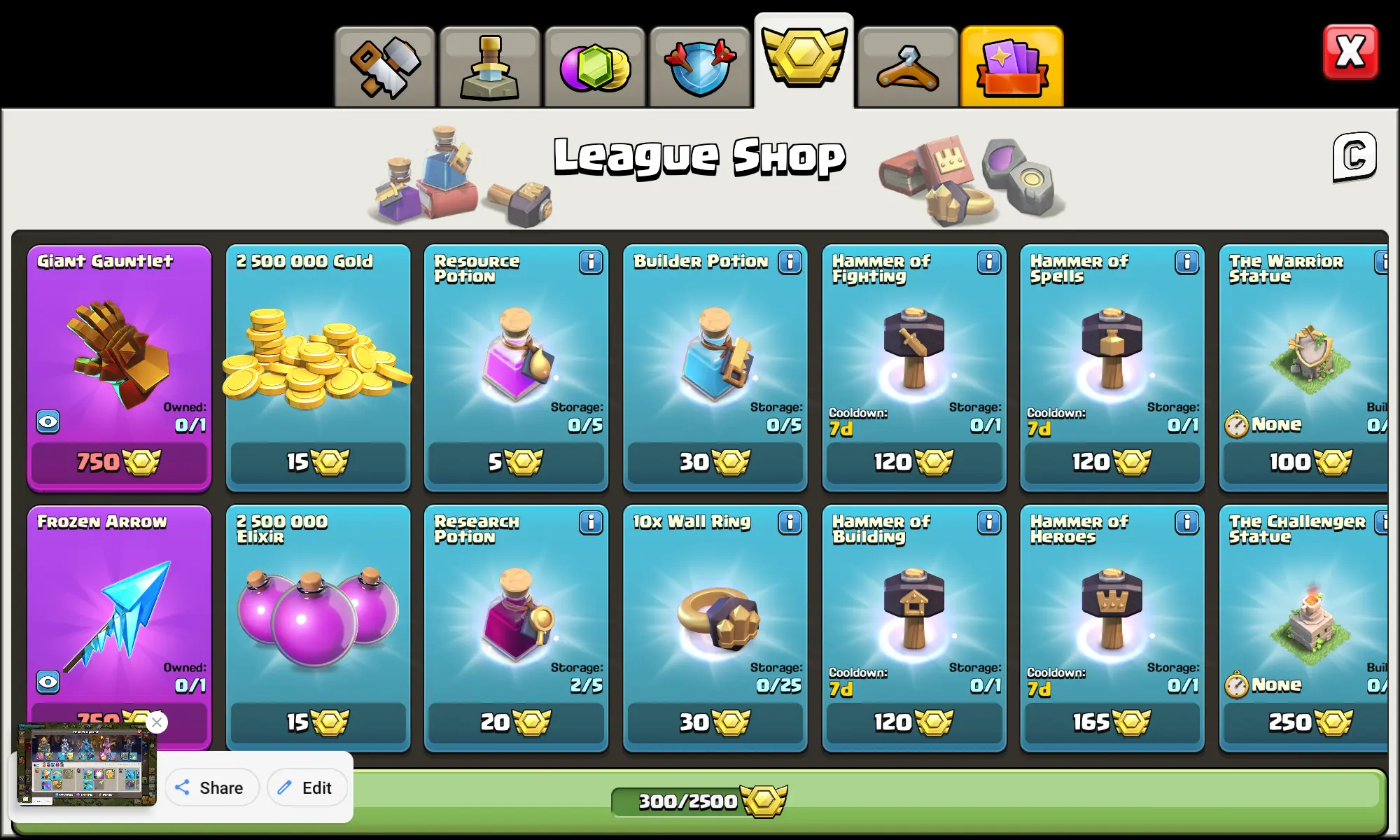
Task: Dismiss the screenshot preview popup
Action: [x=157, y=722]
